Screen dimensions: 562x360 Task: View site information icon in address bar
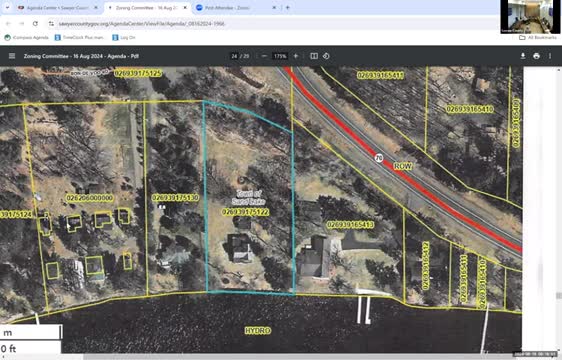point(52,24)
